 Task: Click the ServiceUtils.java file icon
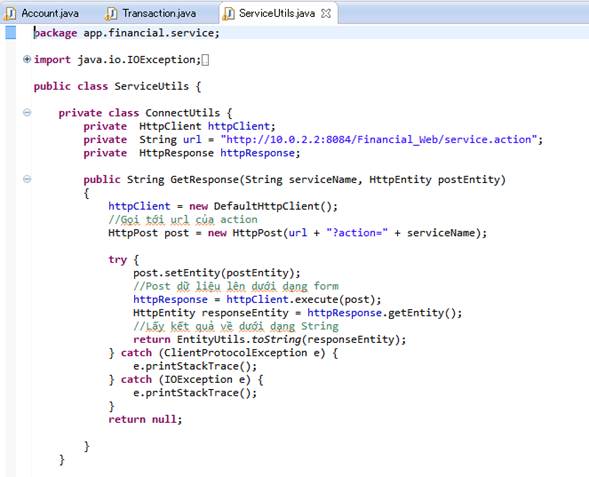228,14
